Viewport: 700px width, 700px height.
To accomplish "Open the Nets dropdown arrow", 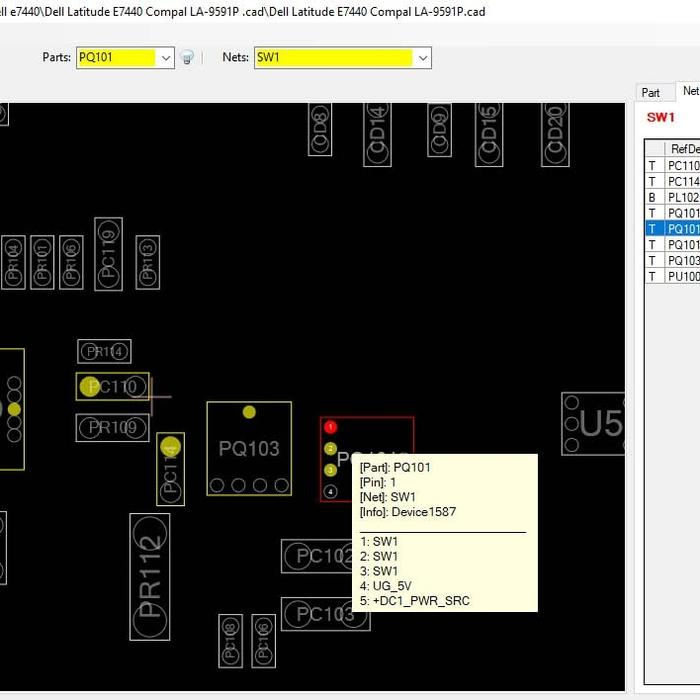I will (422, 58).
